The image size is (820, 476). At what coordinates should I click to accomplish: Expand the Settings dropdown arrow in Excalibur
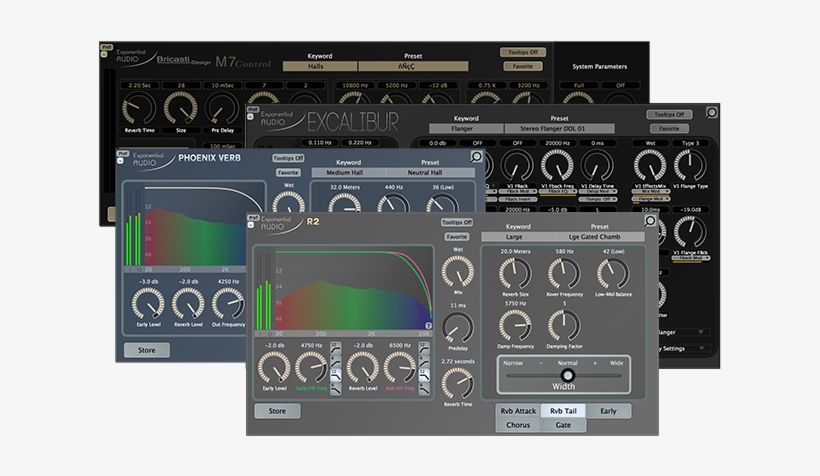[x=701, y=348]
